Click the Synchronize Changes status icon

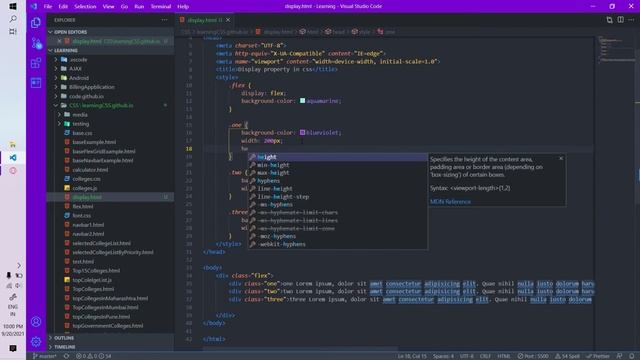(x=66, y=356)
